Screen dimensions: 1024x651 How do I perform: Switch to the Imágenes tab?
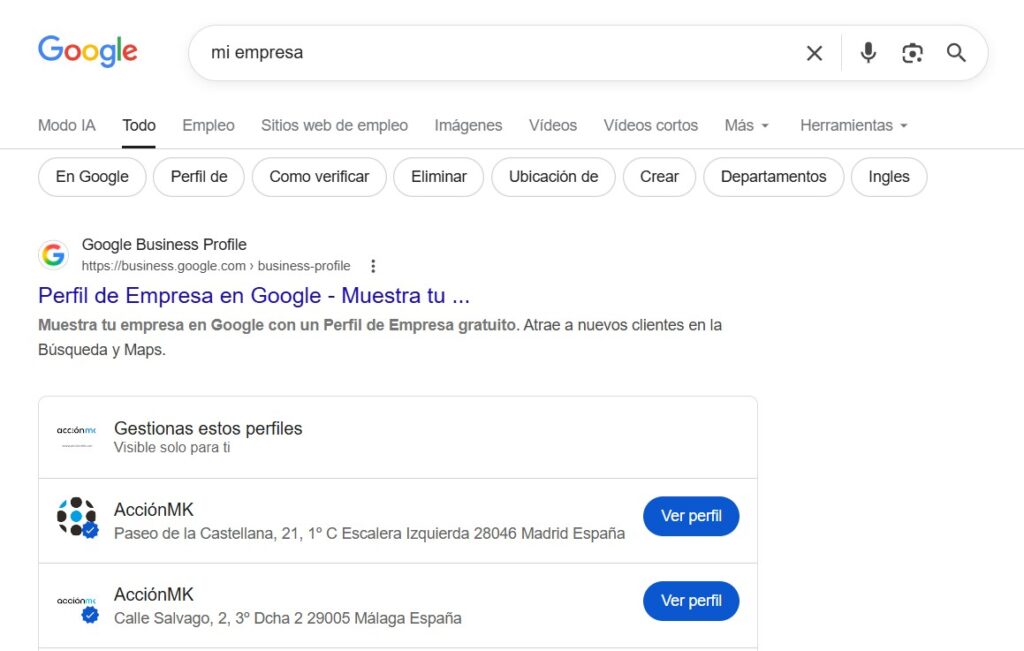pyautogui.click(x=468, y=125)
